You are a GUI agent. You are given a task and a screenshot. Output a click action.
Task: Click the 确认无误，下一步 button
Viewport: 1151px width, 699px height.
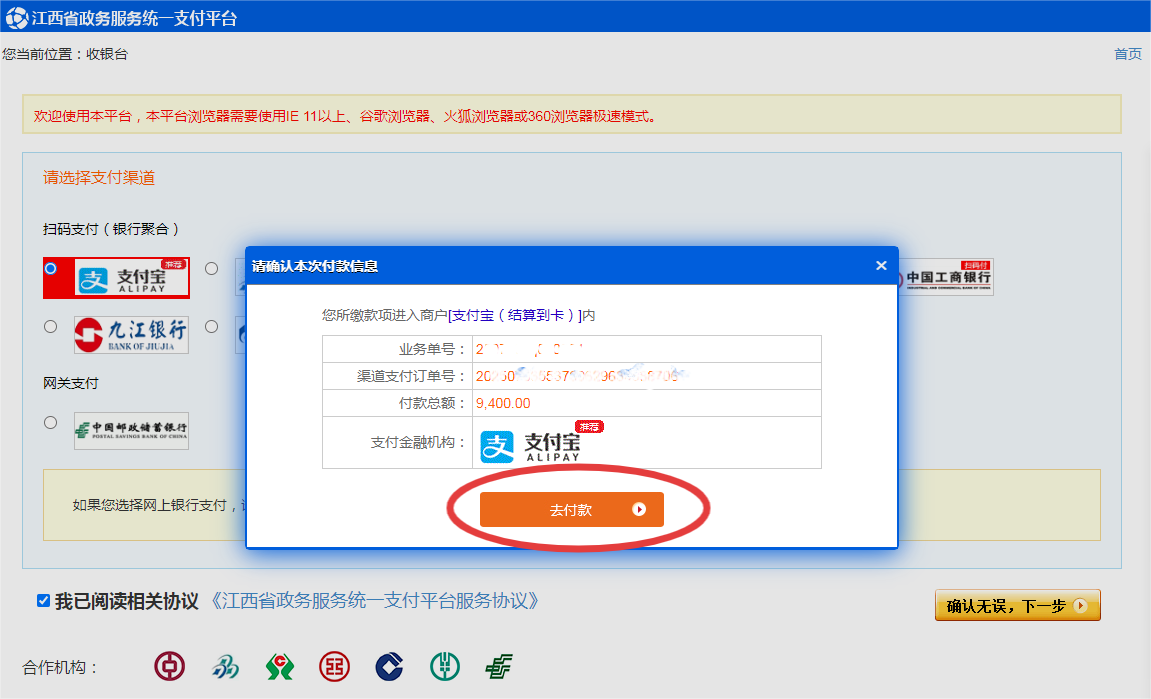coord(1017,606)
